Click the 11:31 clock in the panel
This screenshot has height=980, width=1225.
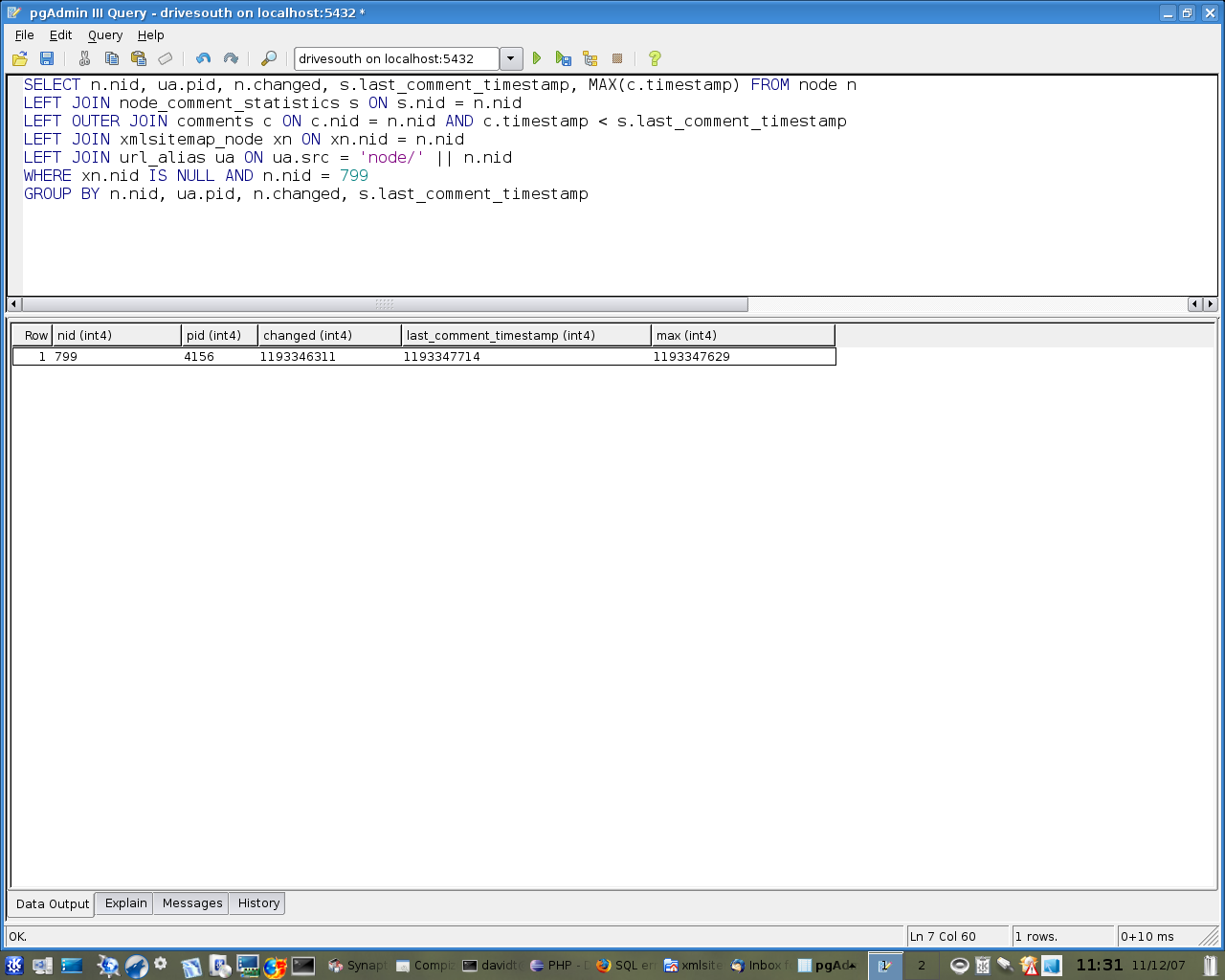(1099, 965)
